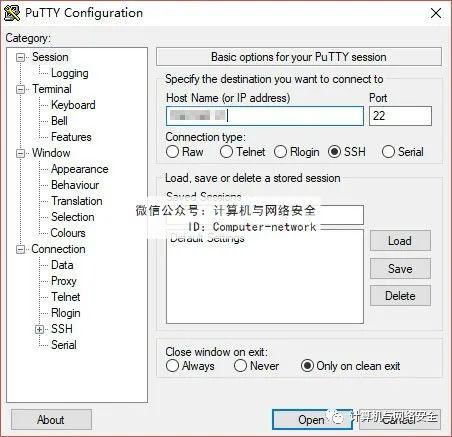Click the About button

pyautogui.click(x=51, y=420)
